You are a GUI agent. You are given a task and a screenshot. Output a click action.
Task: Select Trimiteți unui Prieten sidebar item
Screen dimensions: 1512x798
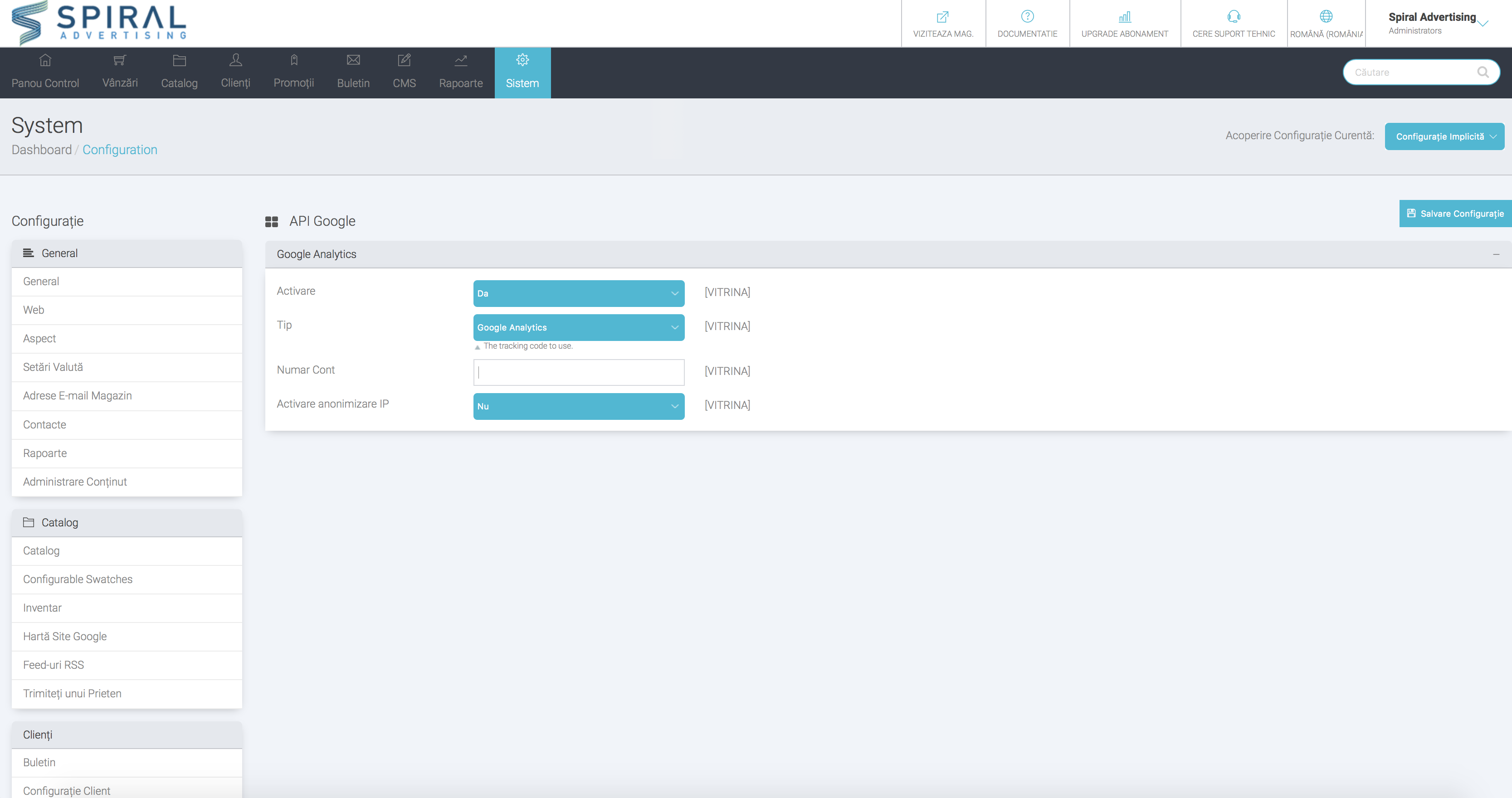point(127,694)
